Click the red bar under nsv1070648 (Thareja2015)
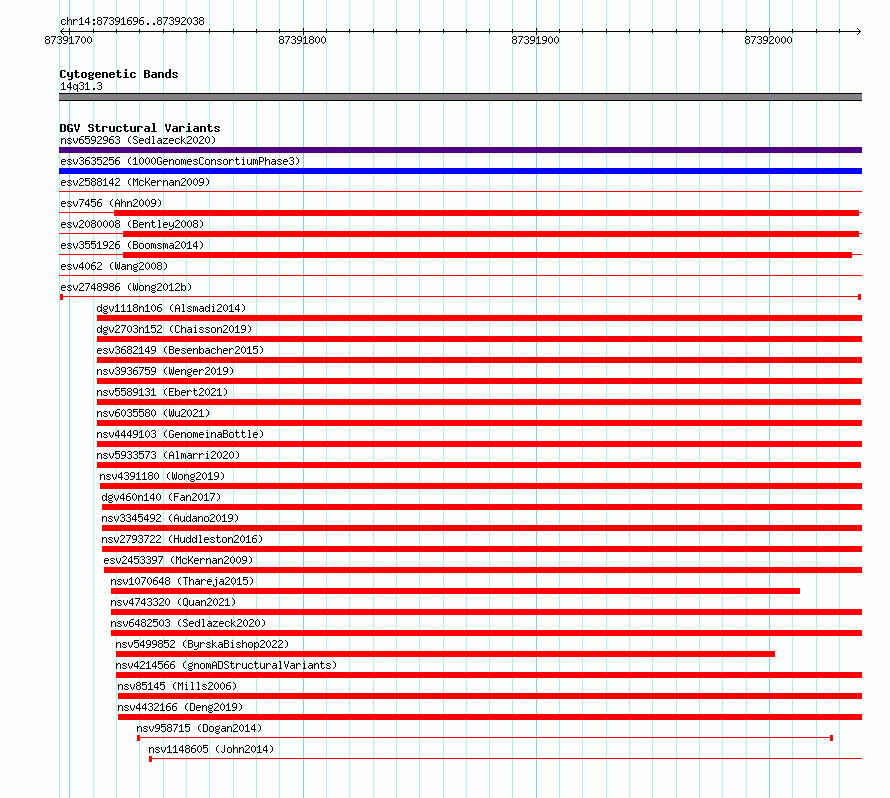The width and height of the screenshot is (890, 798). click(455, 591)
